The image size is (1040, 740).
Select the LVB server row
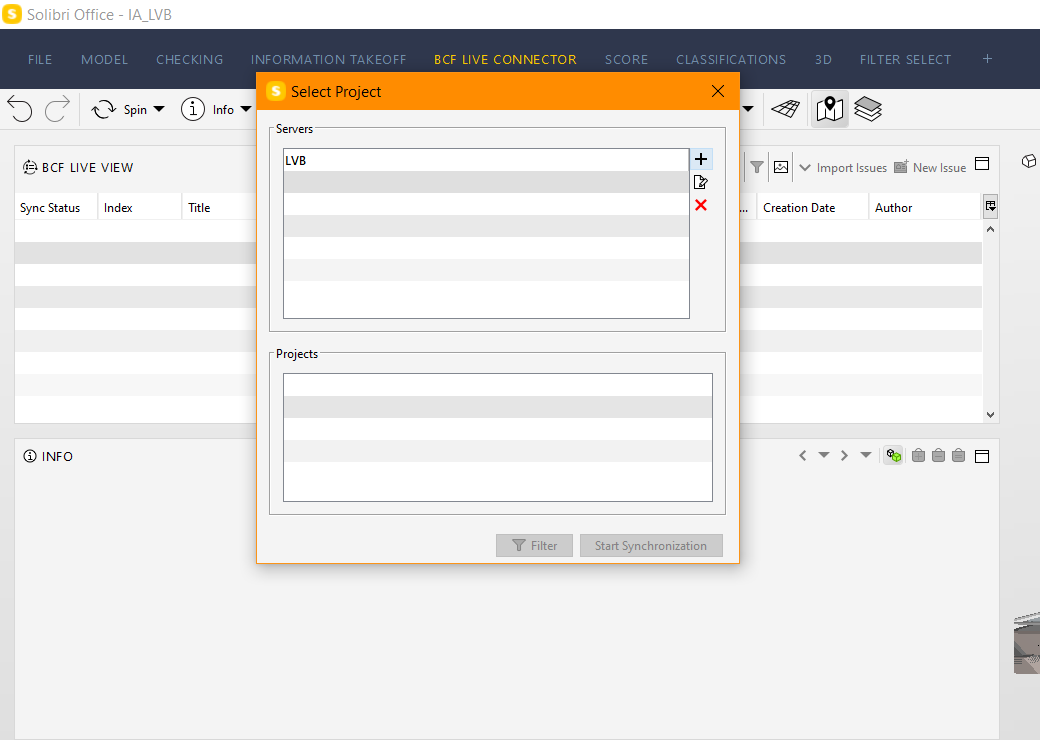[486, 160]
